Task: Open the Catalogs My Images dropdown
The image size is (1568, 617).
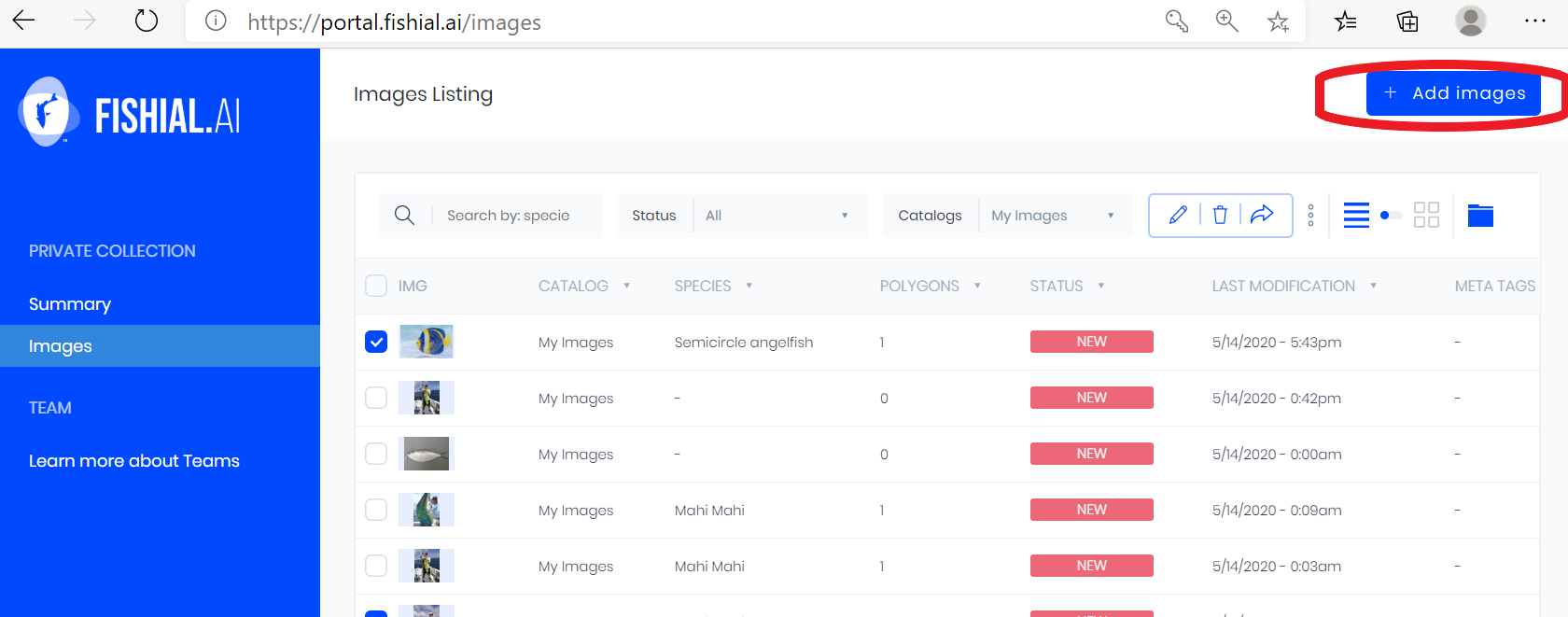Action: pyautogui.click(x=1052, y=216)
